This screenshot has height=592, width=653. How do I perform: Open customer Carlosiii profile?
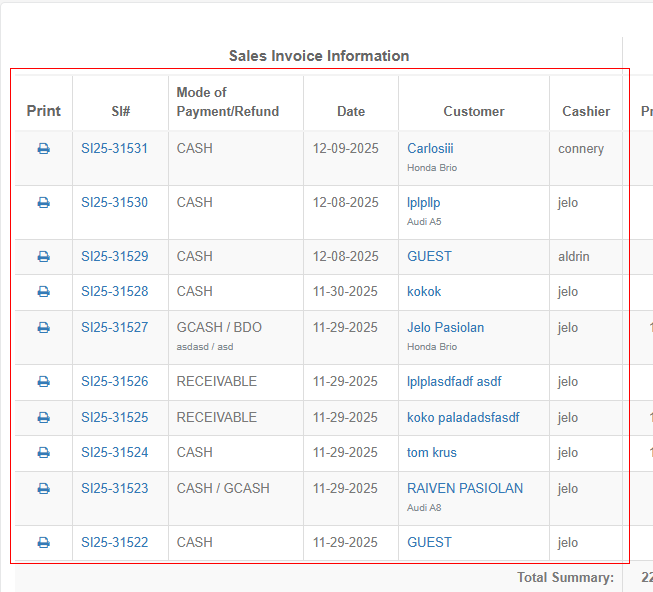coord(430,149)
